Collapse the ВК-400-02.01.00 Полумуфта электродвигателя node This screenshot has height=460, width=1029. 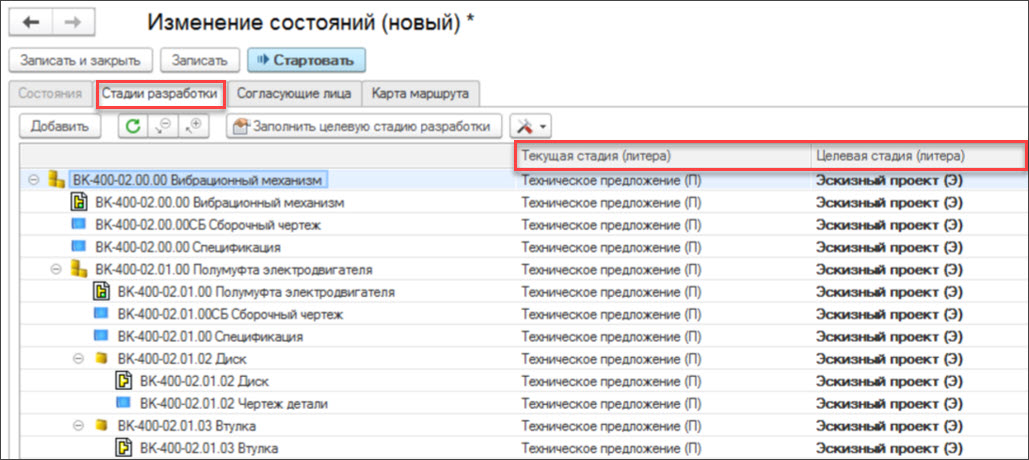(55, 270)
